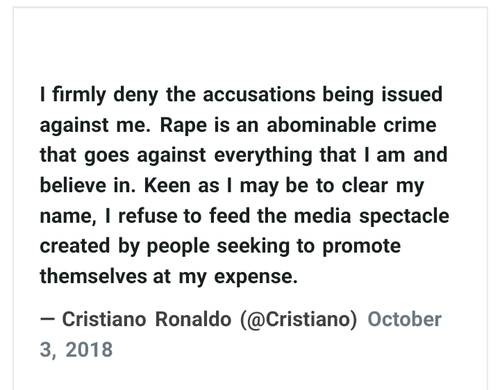Click the word 'accusations' in the tweet
The image size is (500, 390).
click(259, 94)
